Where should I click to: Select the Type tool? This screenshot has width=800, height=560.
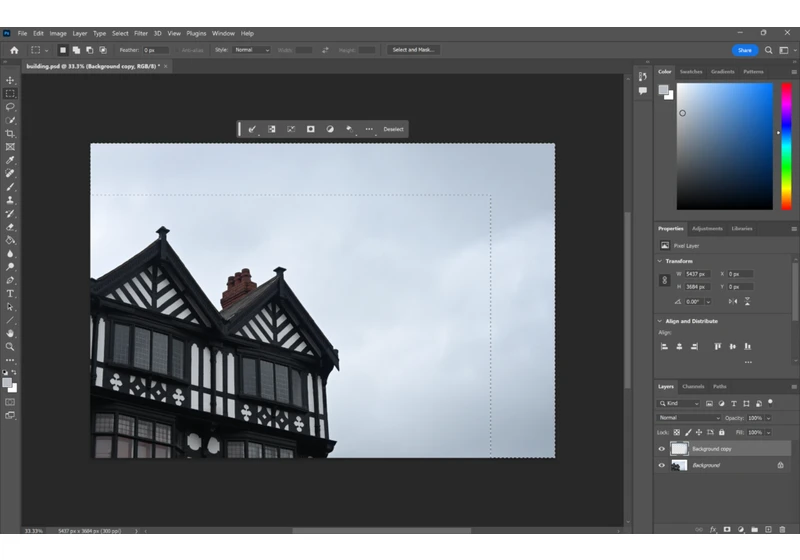[x=10, y=293]
